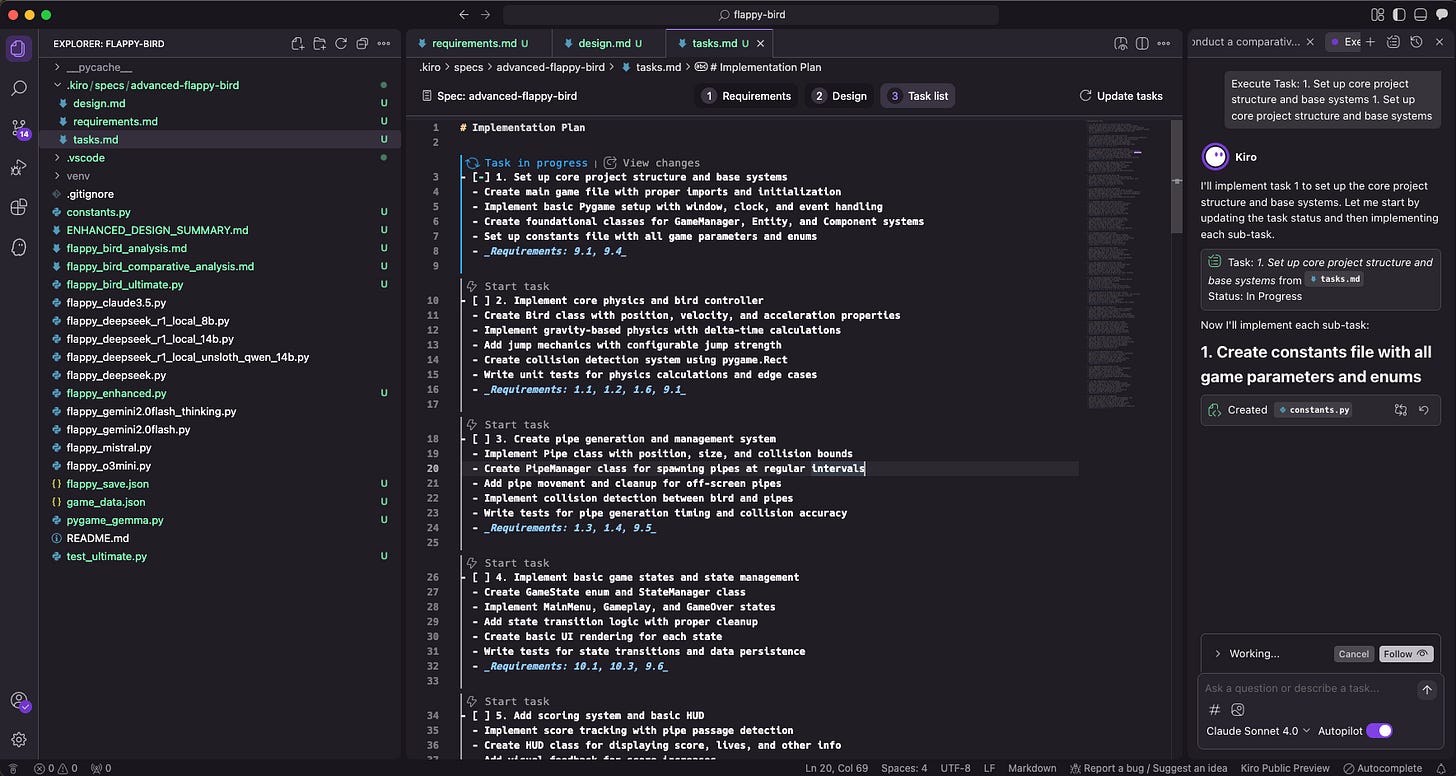
Task: Add context with the # icon
Action: pos(1215,710)
